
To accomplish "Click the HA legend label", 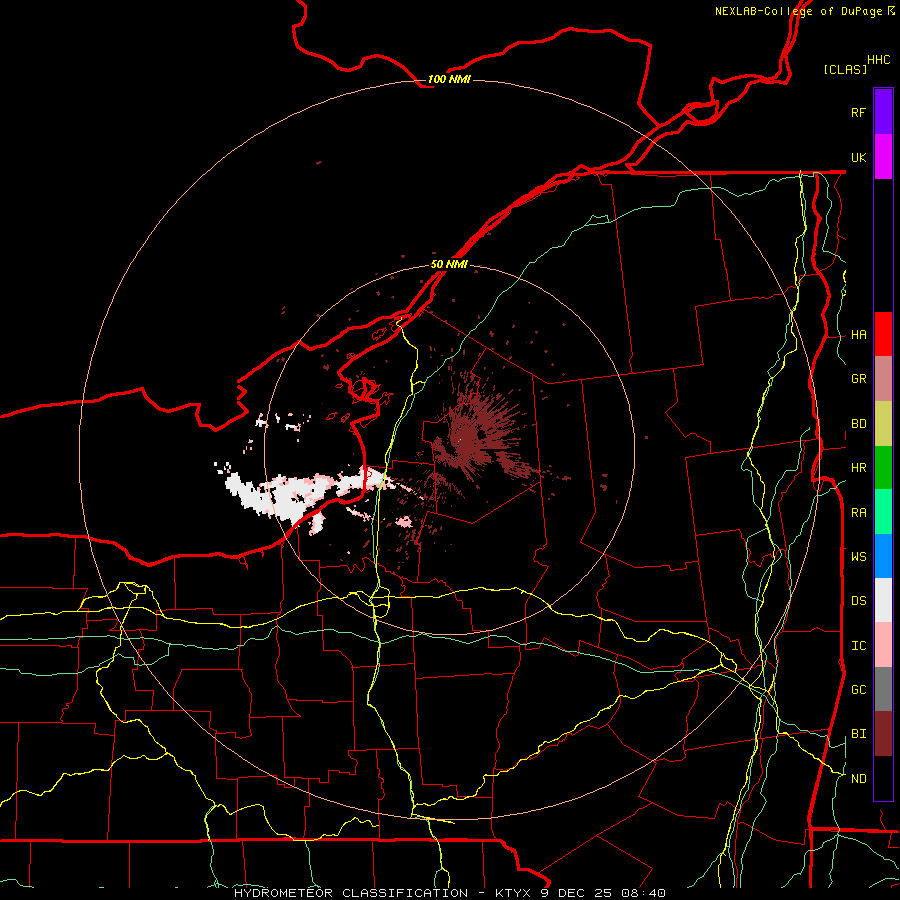I will 859,334.
